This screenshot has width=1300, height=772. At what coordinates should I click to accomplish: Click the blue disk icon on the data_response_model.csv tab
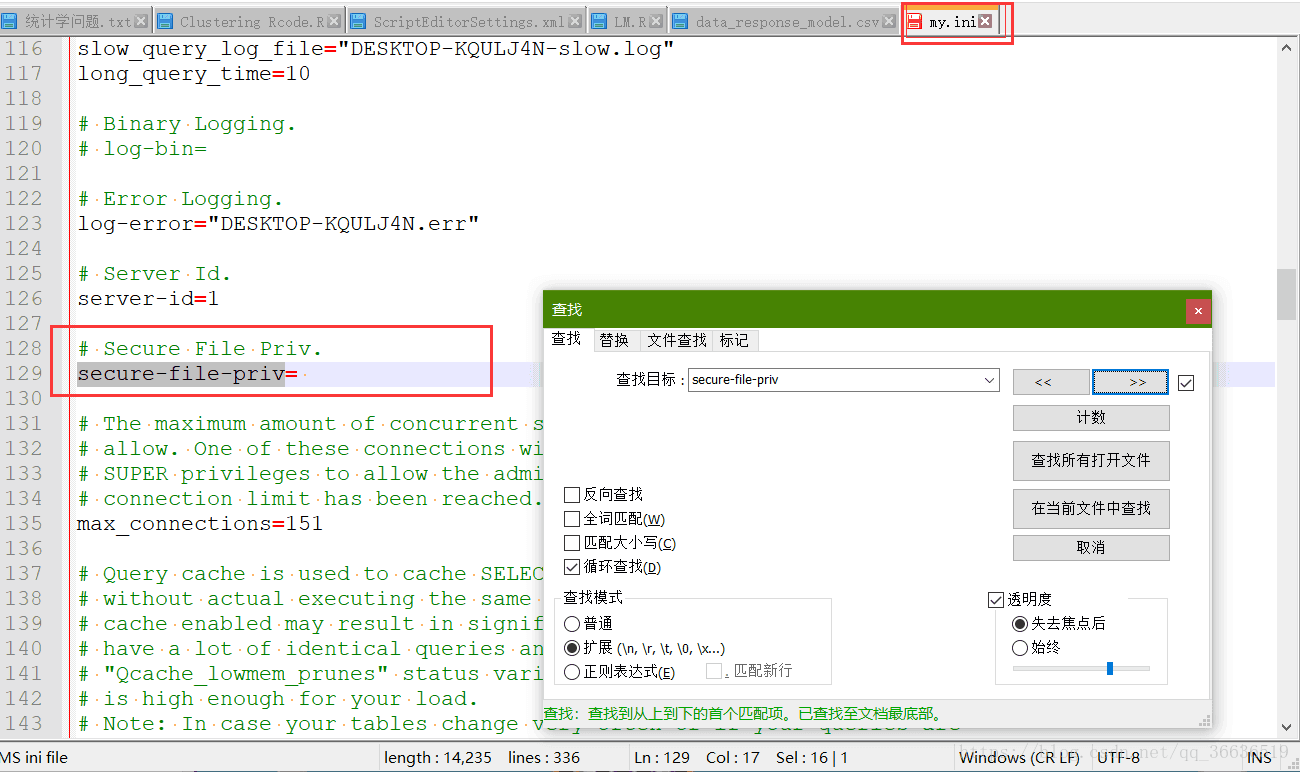click(x=680, y=21)
